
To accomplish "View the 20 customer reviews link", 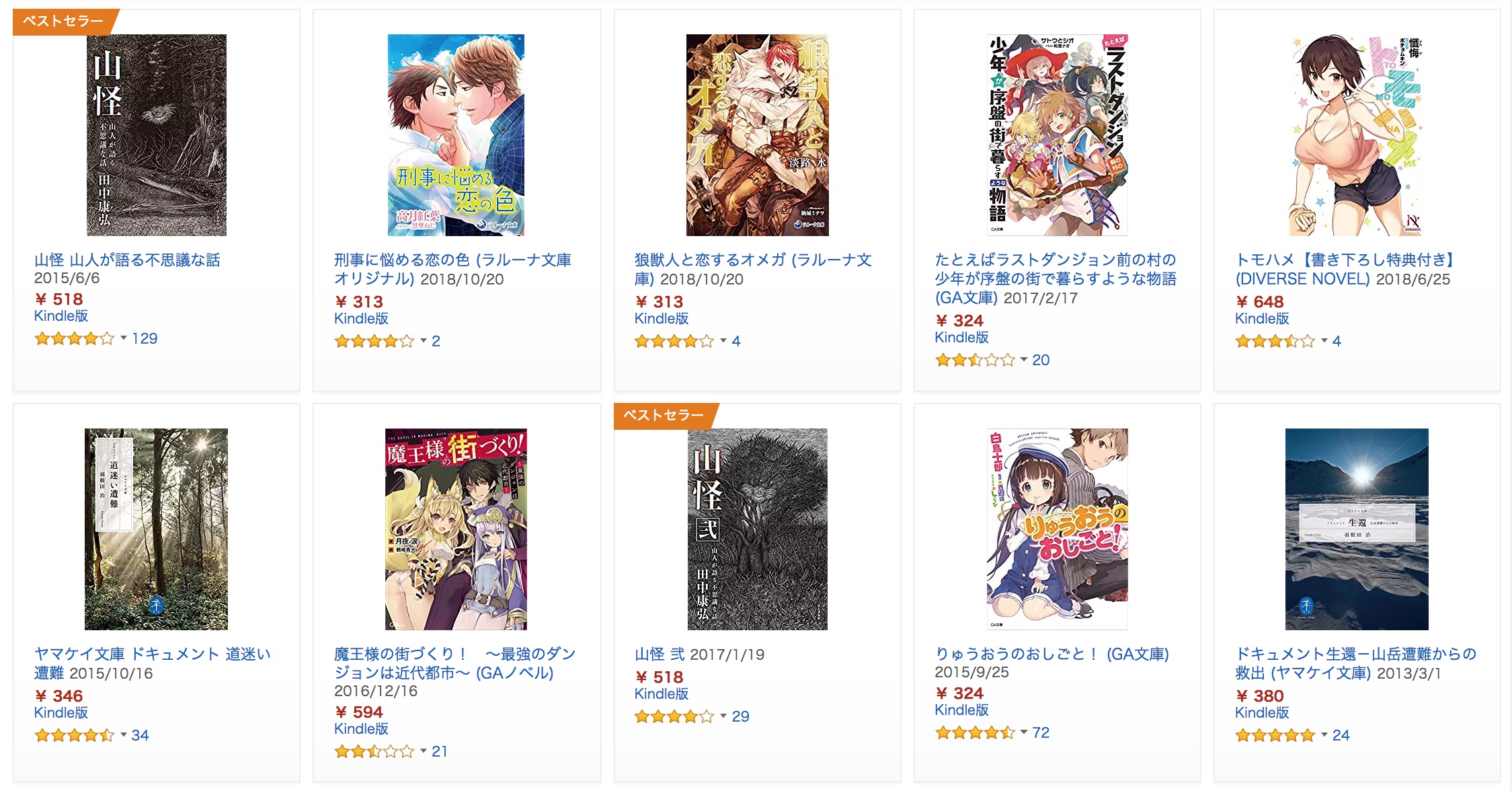I will [1041, 360].
